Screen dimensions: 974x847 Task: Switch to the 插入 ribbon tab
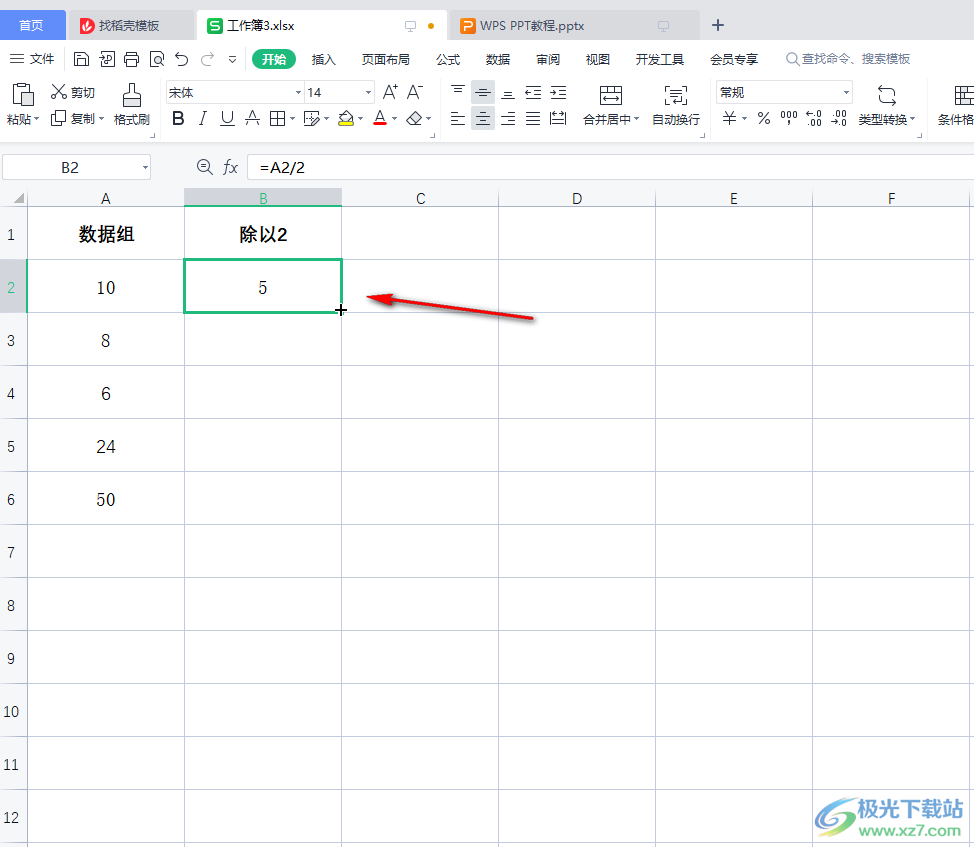point(323,59)
